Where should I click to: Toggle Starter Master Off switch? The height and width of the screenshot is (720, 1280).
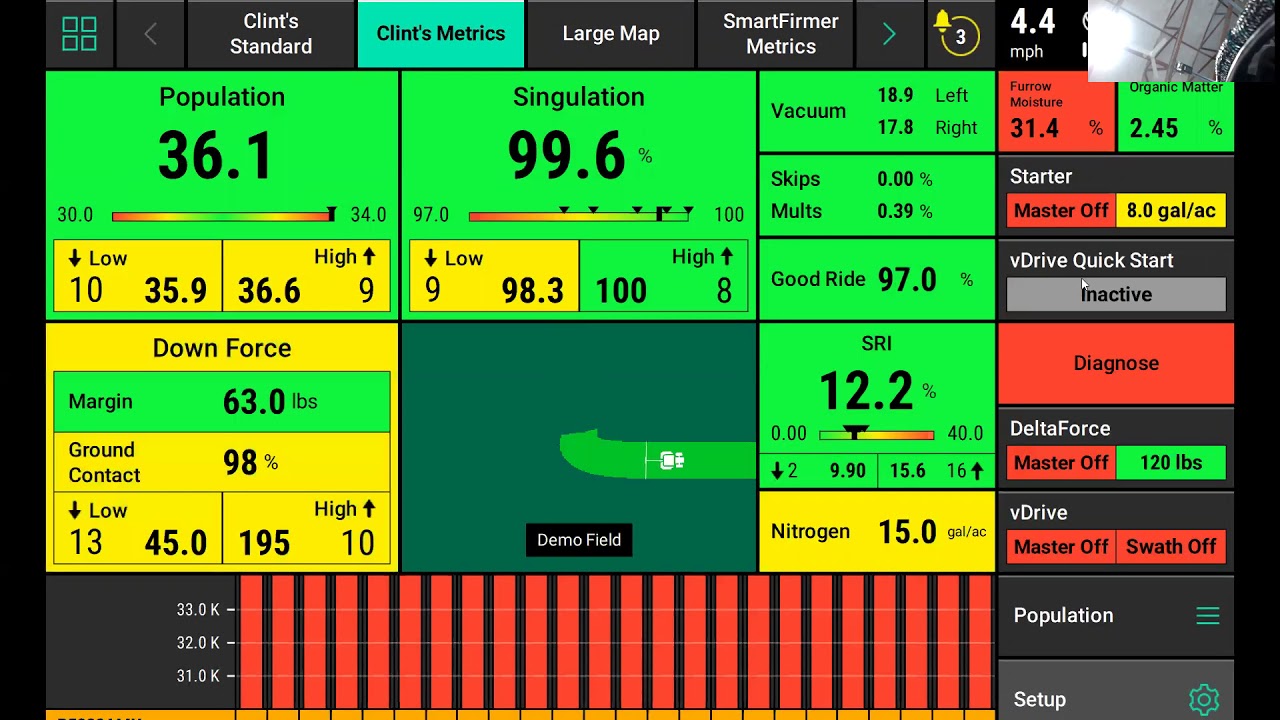pyautogui.click(x=1061, y=211)
